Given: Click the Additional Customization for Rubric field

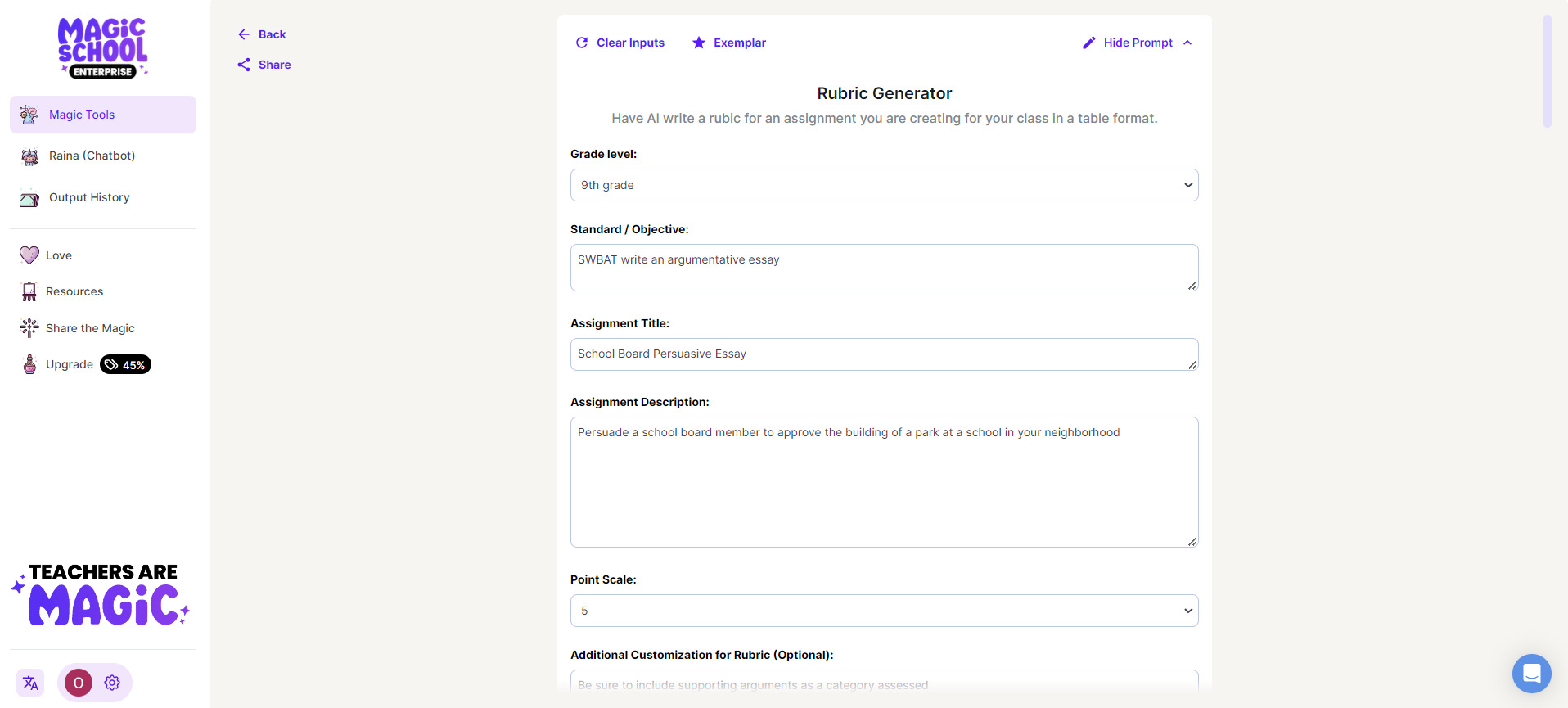Looking at the screenshot, I should click(885, 681).
